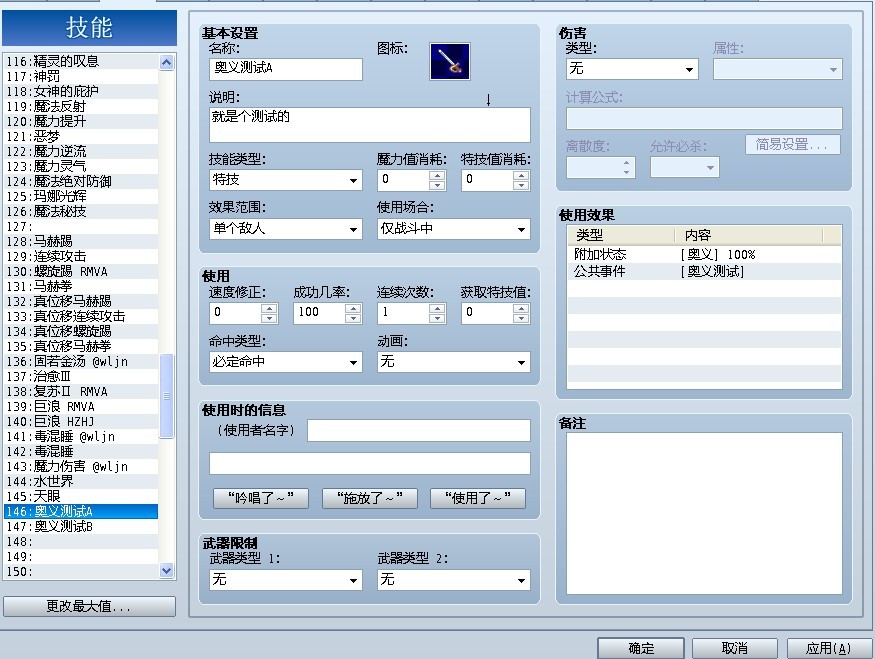Click the 更改最大值 button
This screenshot has height=659, width=875.
(x=89, y=606)
